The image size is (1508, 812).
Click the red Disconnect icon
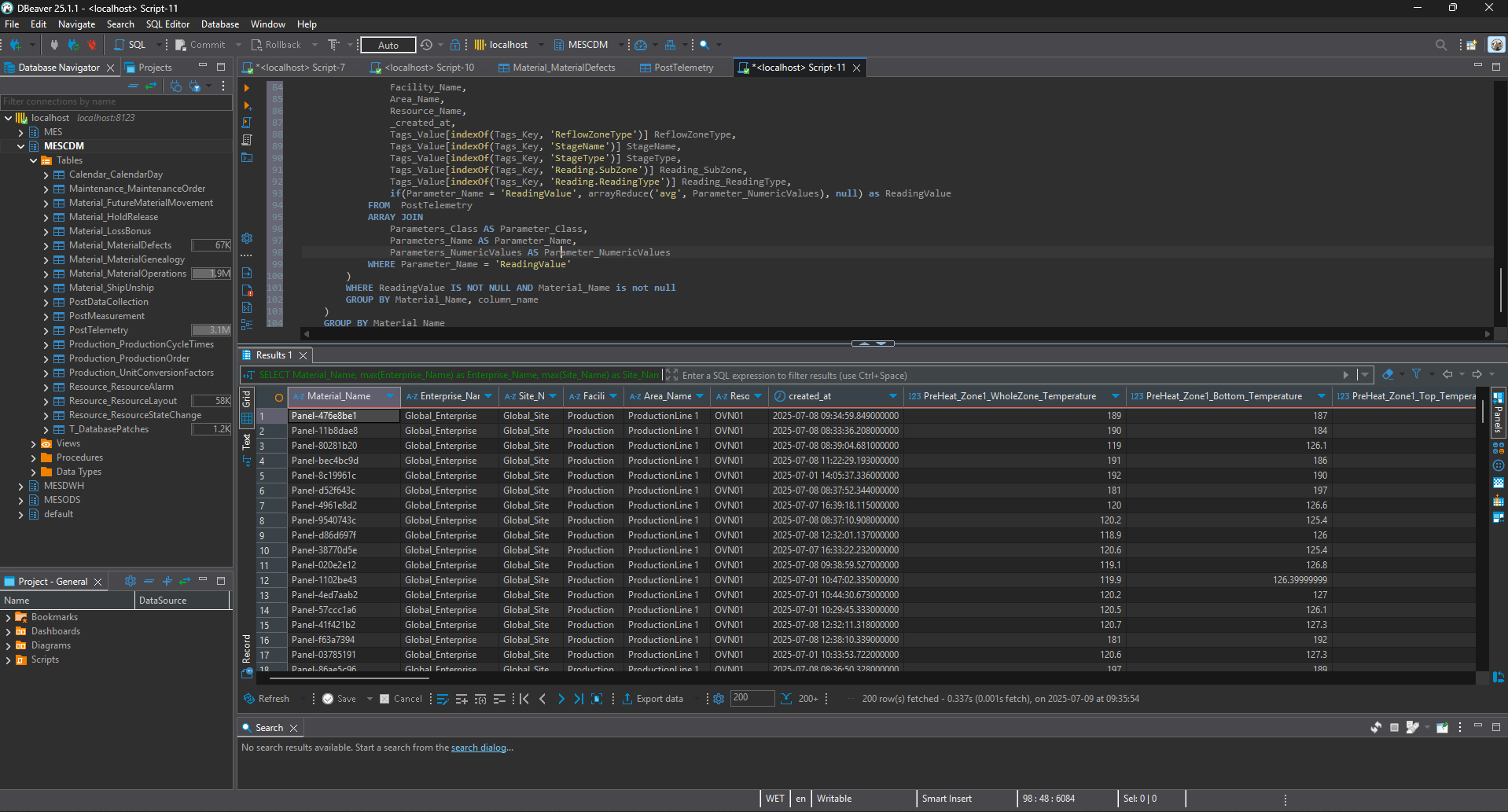[x=92, y=45]
